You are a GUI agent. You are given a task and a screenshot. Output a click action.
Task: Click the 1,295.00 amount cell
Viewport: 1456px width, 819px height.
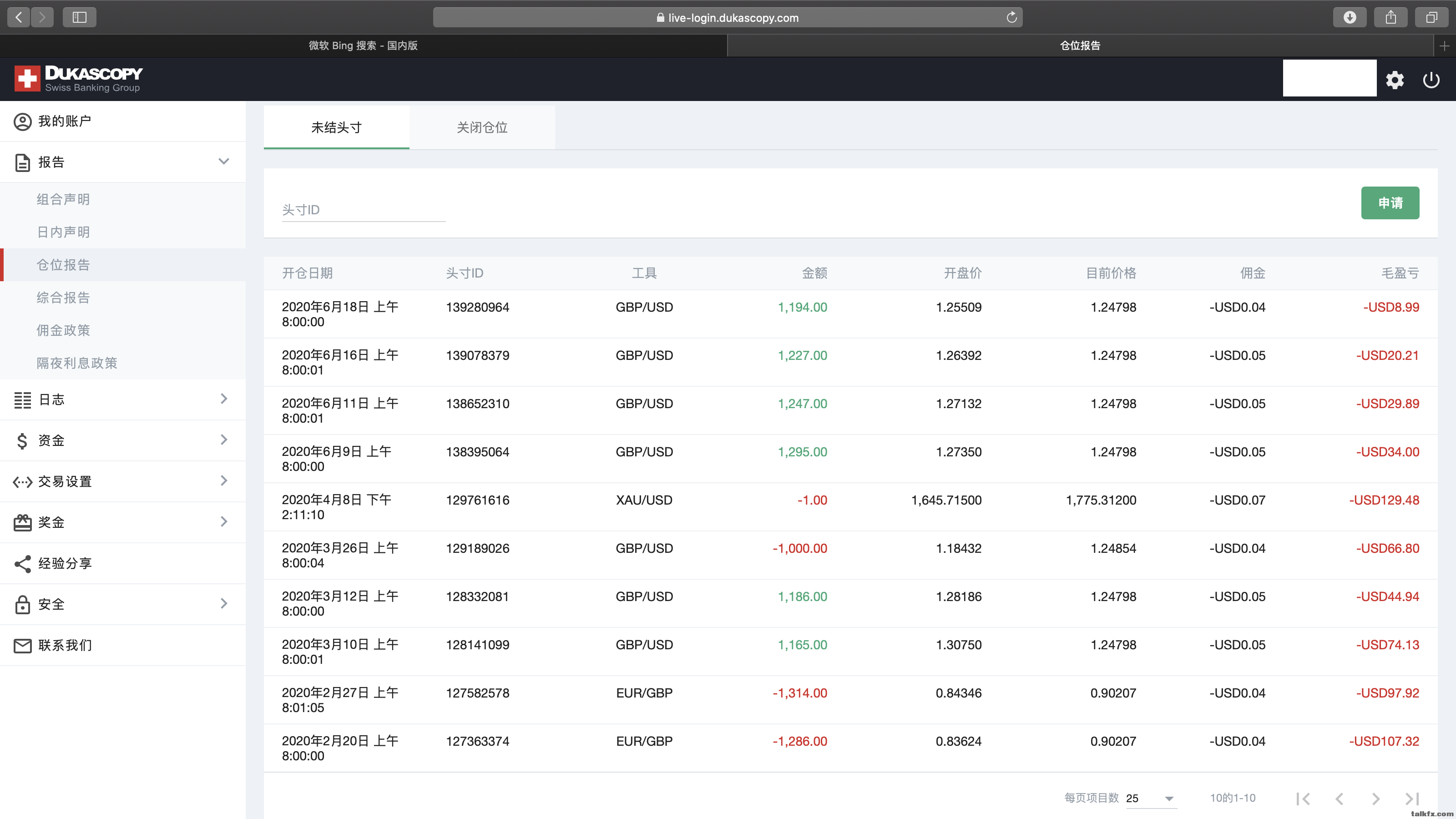point(803,452)
